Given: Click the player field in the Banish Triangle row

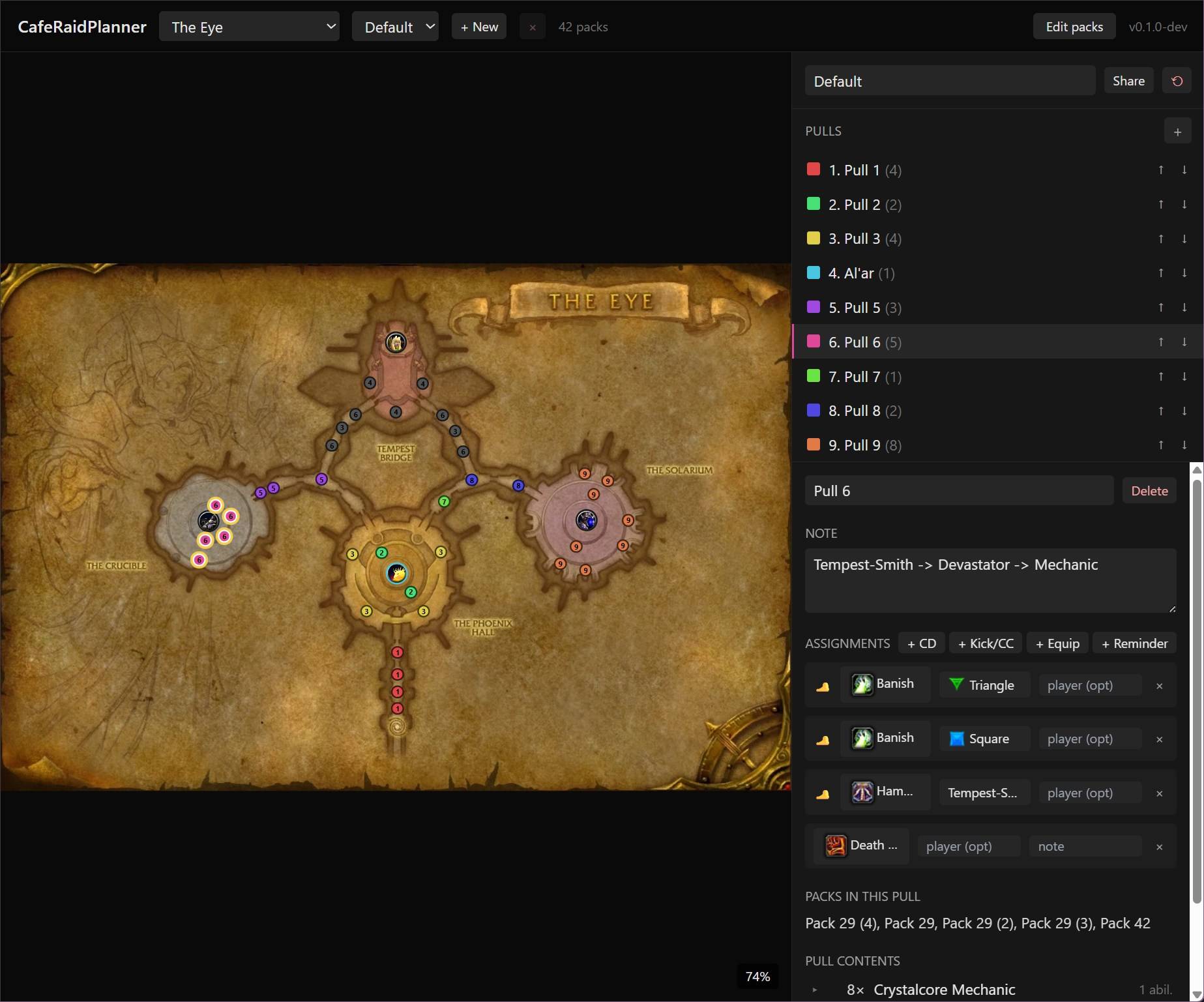Looking at the screenshot, I should (1091, 685).
